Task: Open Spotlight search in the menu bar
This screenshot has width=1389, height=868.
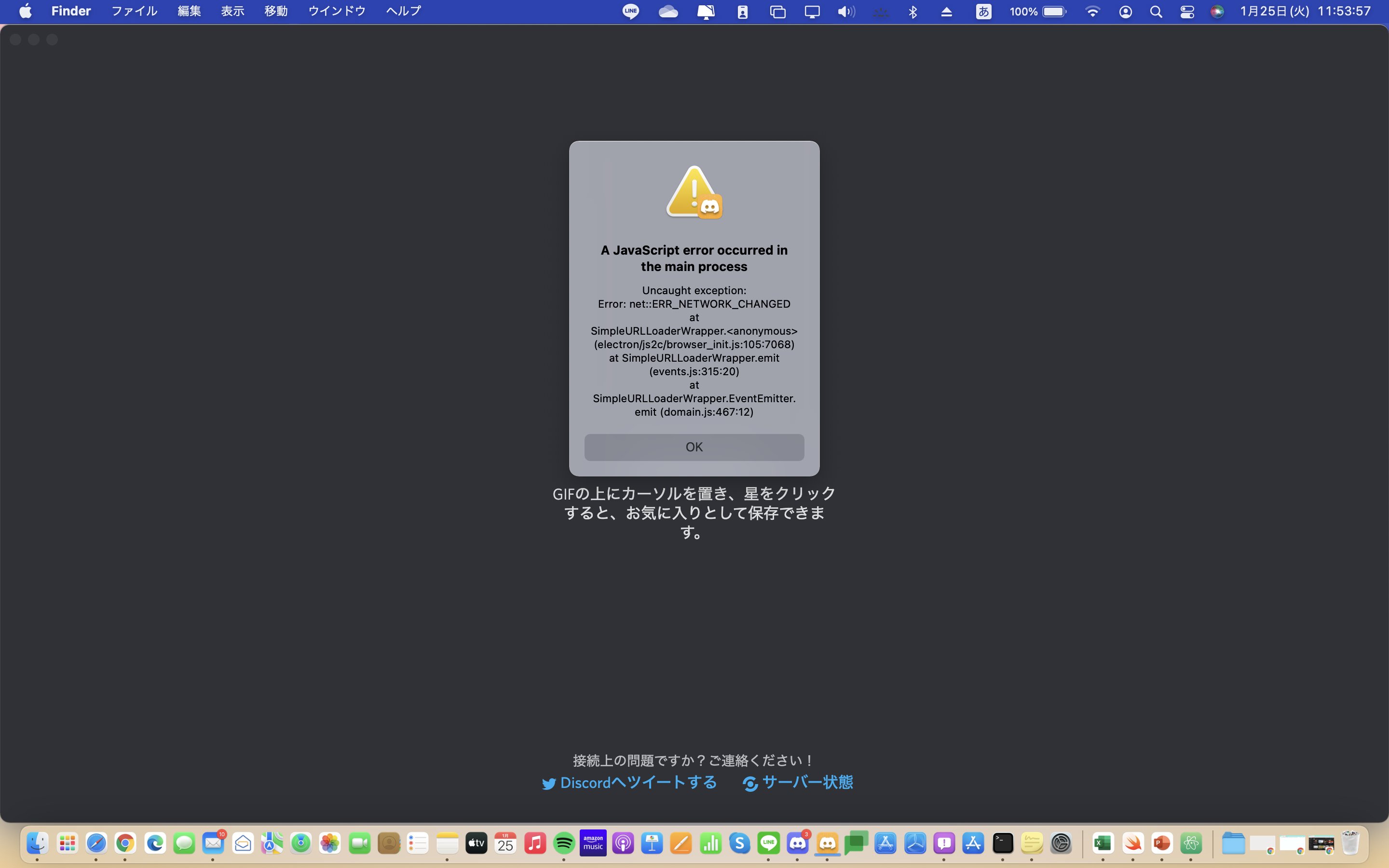Action: (x=1156, y=11)
